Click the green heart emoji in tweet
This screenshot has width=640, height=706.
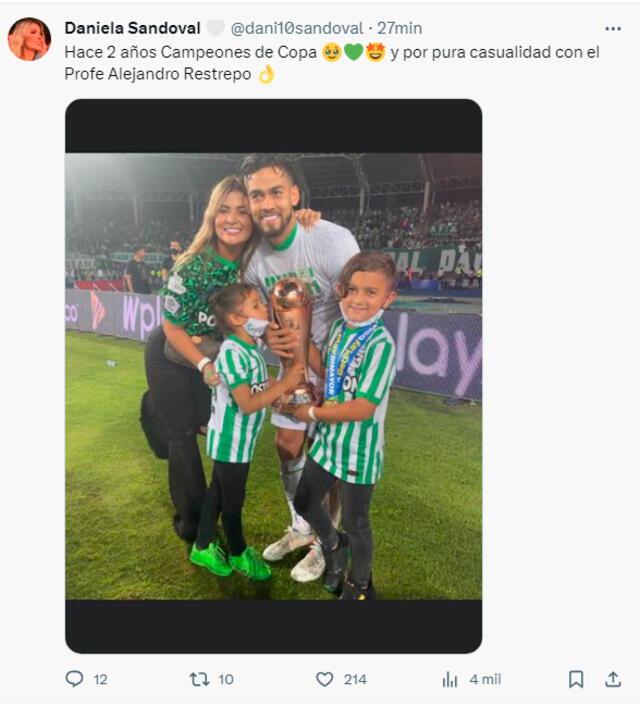click(354, 52)
